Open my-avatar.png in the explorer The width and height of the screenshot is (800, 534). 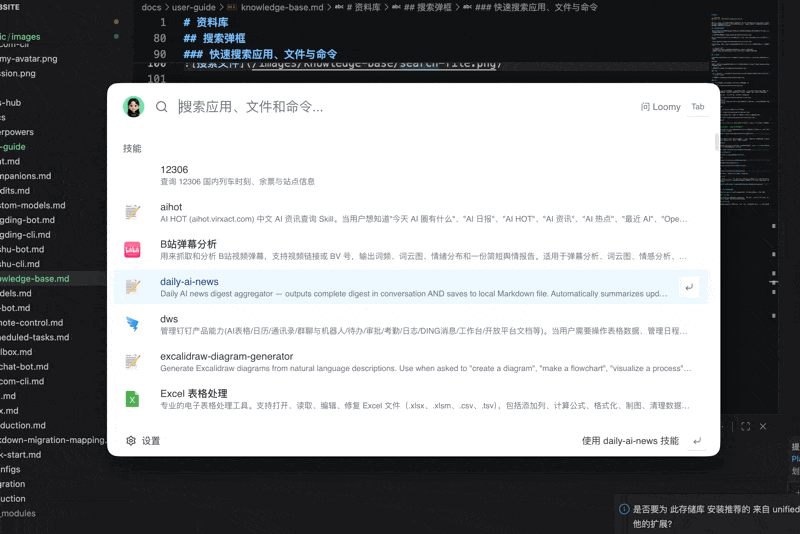[29, 59]
